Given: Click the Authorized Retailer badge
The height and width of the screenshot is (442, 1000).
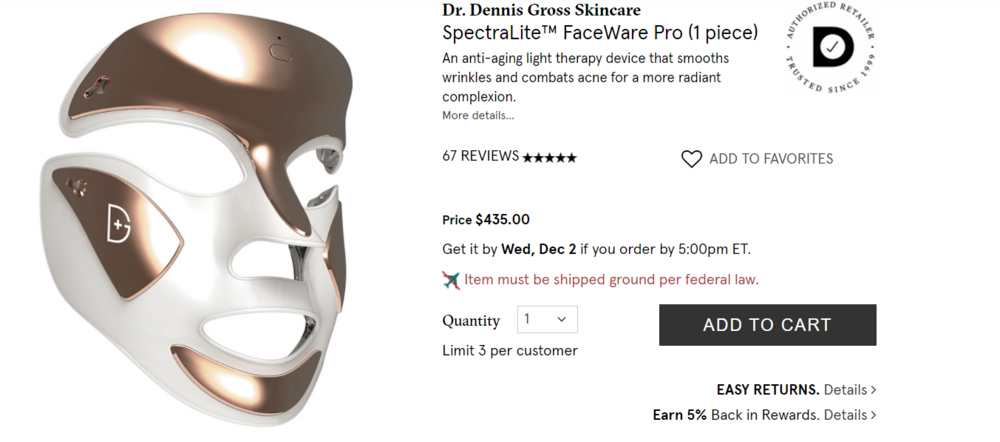Looking at the screenshot, I should [x=830, y=47].
